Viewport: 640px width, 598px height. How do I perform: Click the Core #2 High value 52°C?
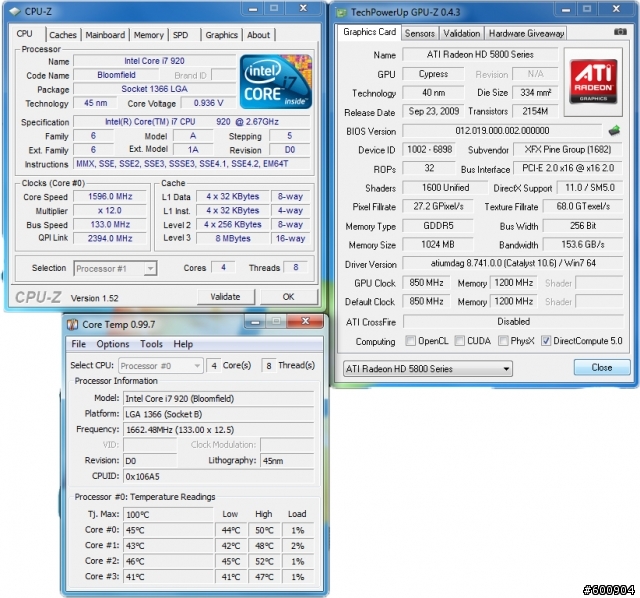click(x=264, y=561)
